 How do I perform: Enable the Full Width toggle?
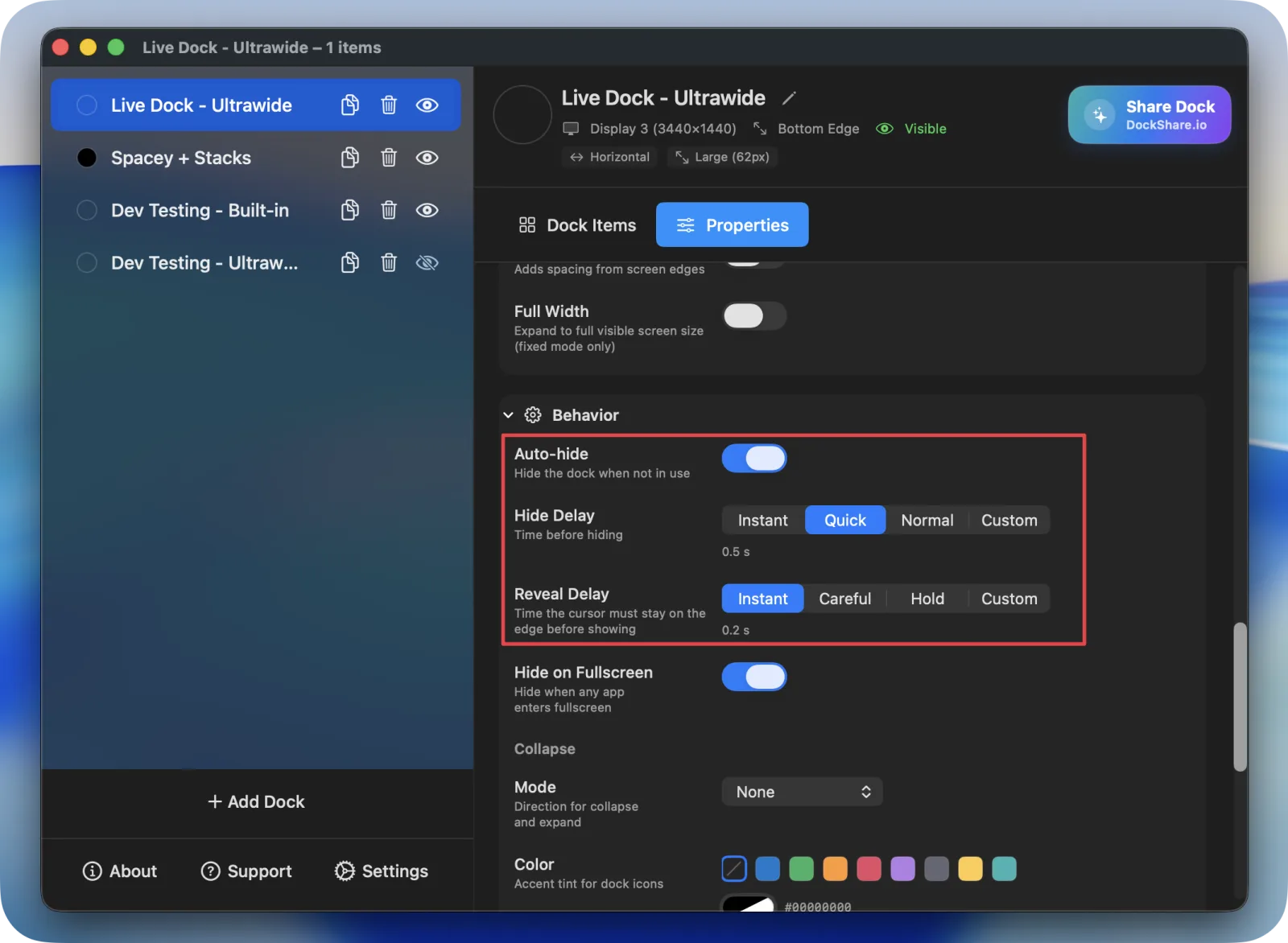(x=754, y=316)
